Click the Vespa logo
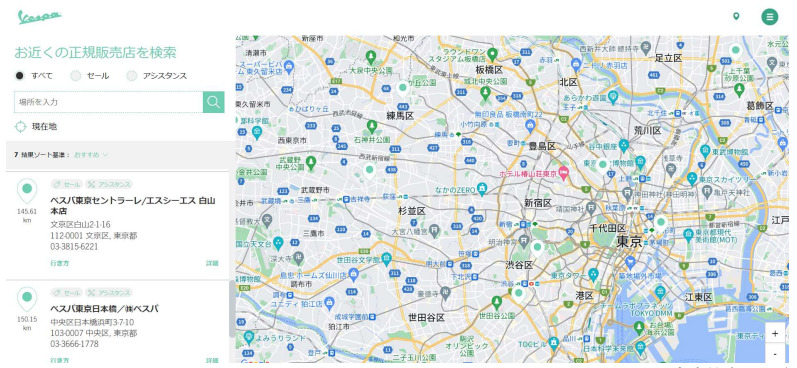This screenshot has width=797, height=368. [40, 17]
